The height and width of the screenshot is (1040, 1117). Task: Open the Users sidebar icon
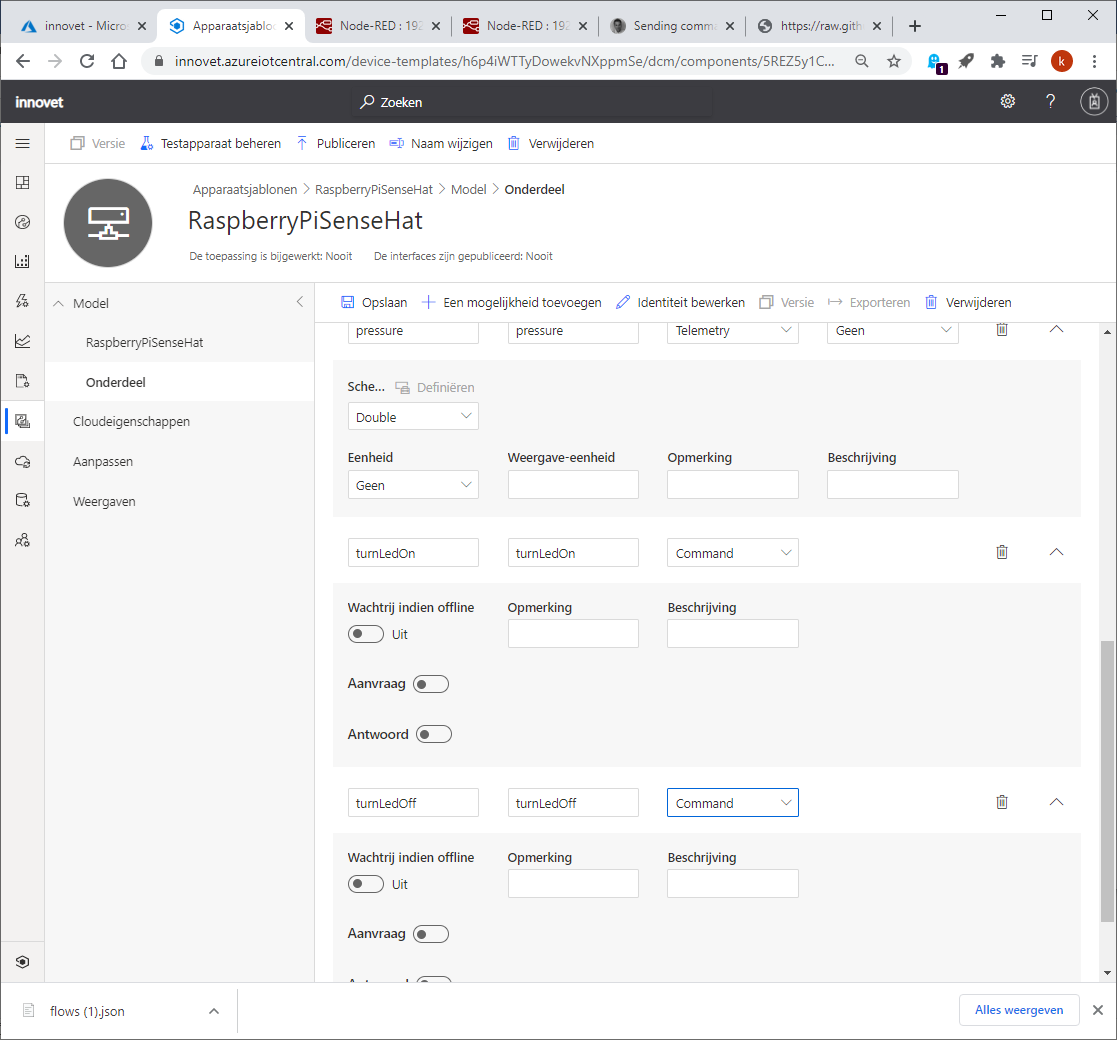(22, 540)
